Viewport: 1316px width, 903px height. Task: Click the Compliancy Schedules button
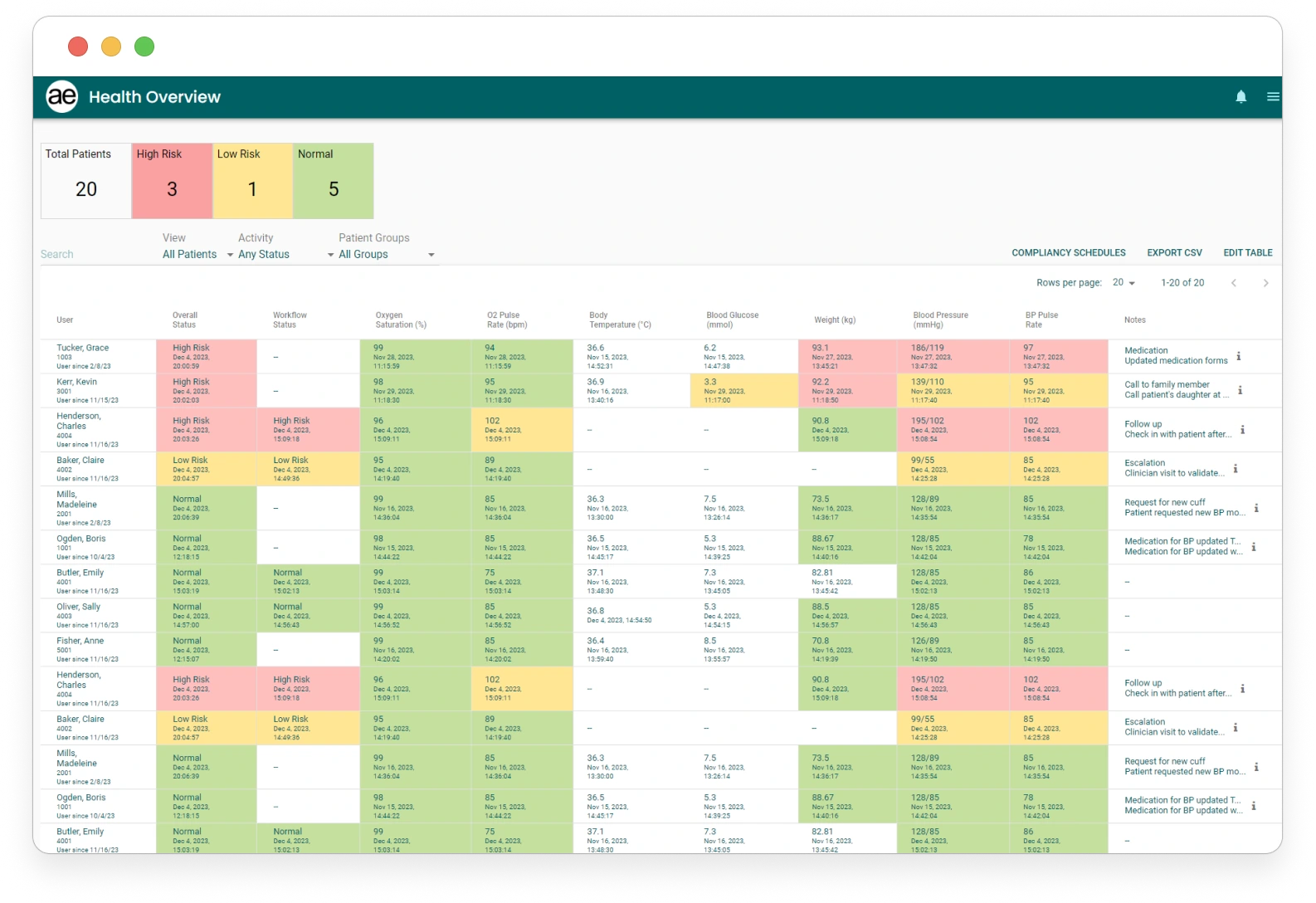point(1068,253)
